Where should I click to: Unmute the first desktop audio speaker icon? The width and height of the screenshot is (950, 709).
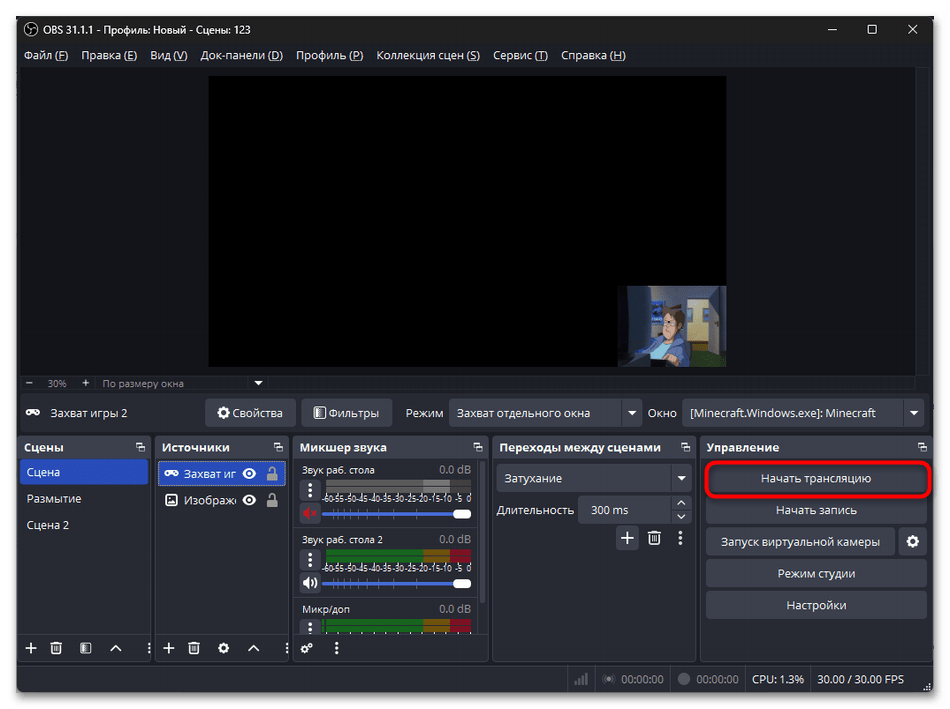tap(310, 514)
